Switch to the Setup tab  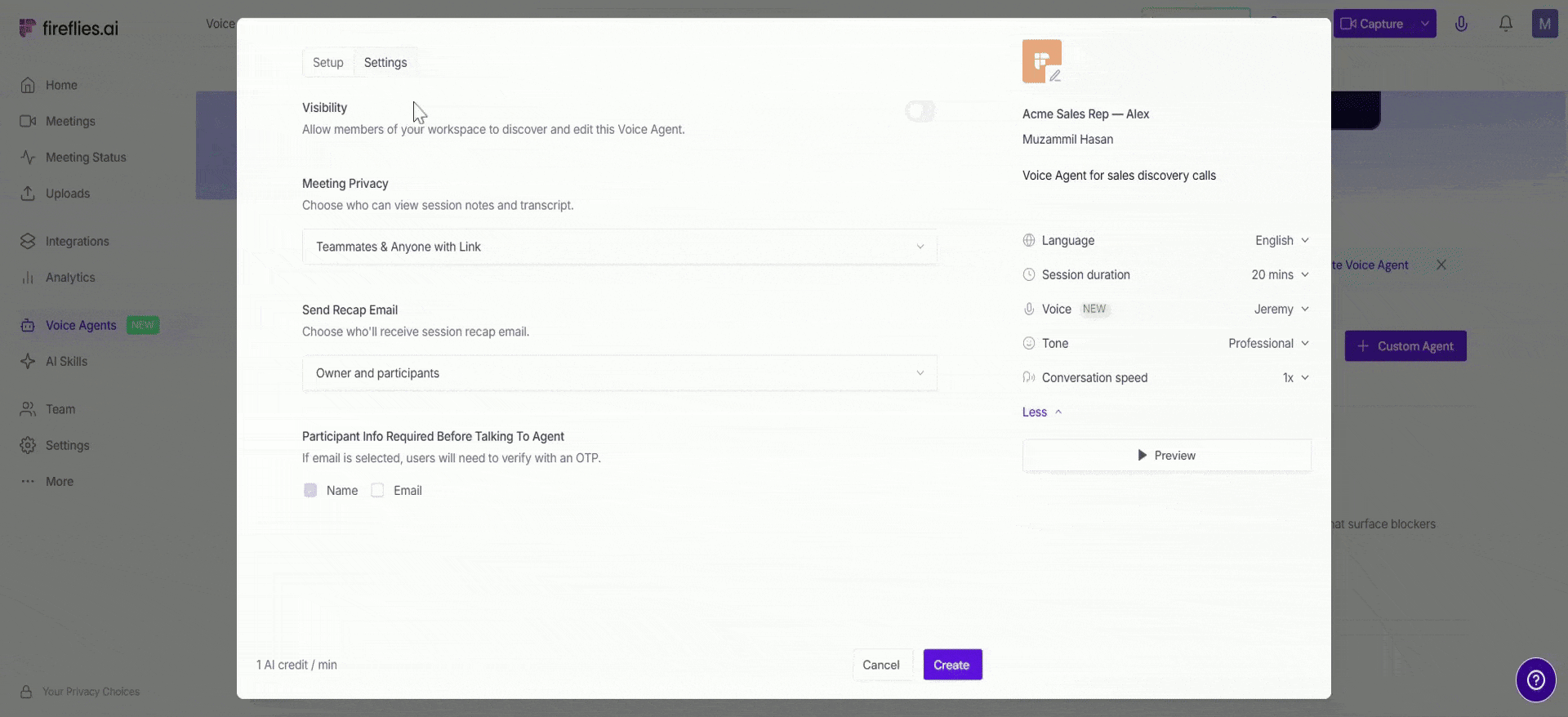[x=328, y=63]
